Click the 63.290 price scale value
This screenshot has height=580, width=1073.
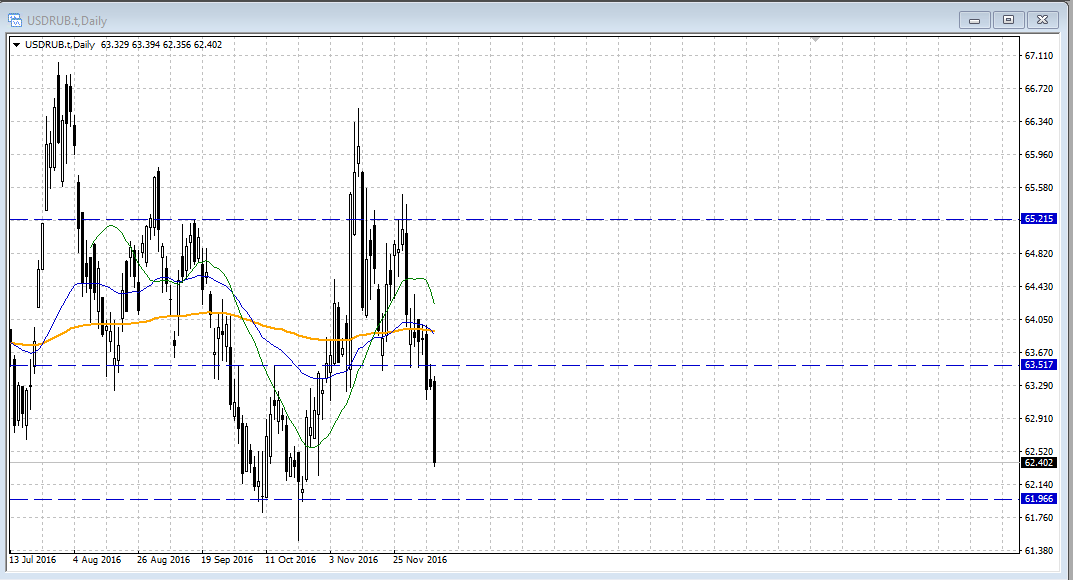[1039, 386]
